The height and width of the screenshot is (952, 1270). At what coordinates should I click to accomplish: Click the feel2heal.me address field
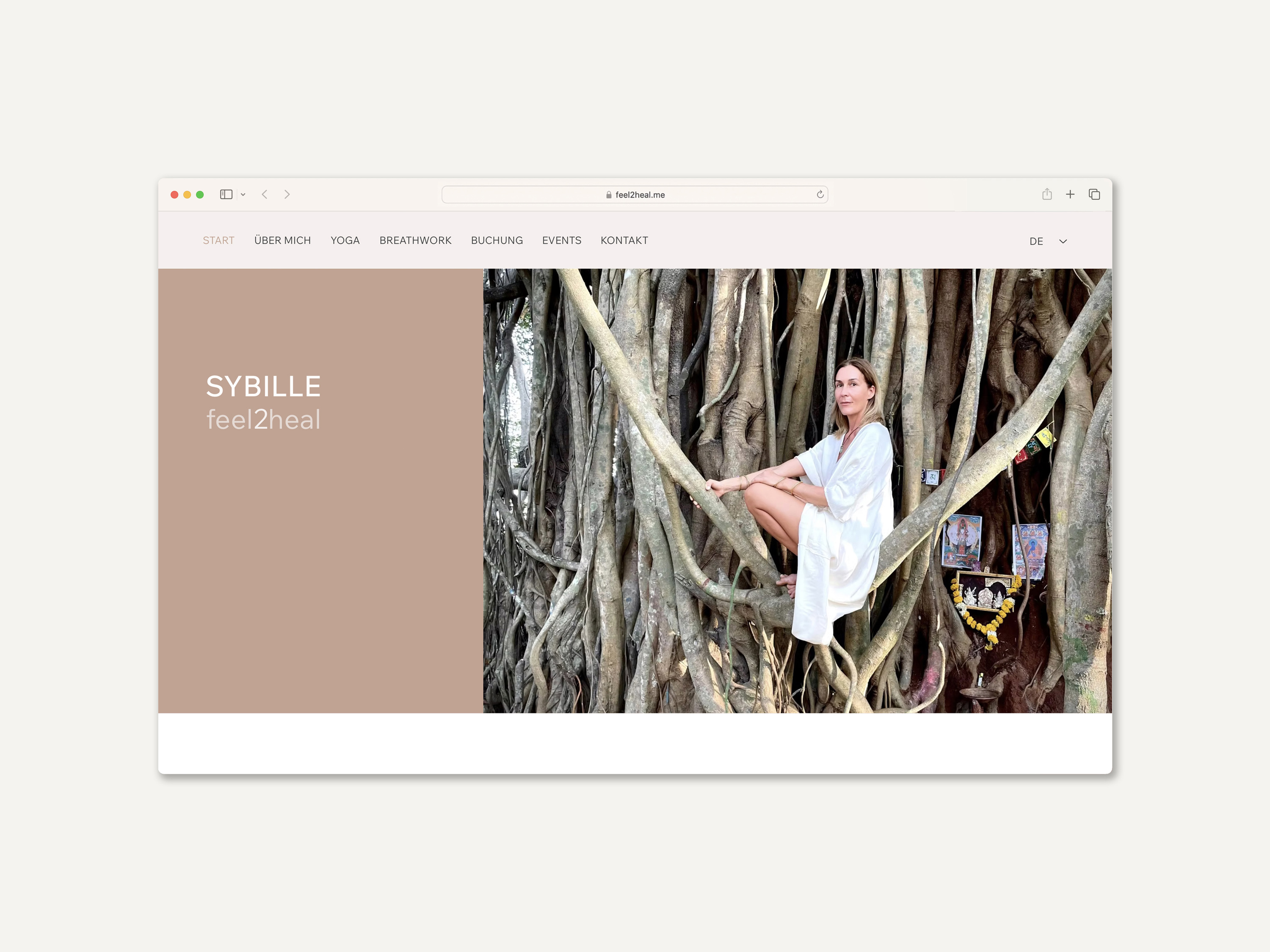pyautogui.click(x=640, y=195)
